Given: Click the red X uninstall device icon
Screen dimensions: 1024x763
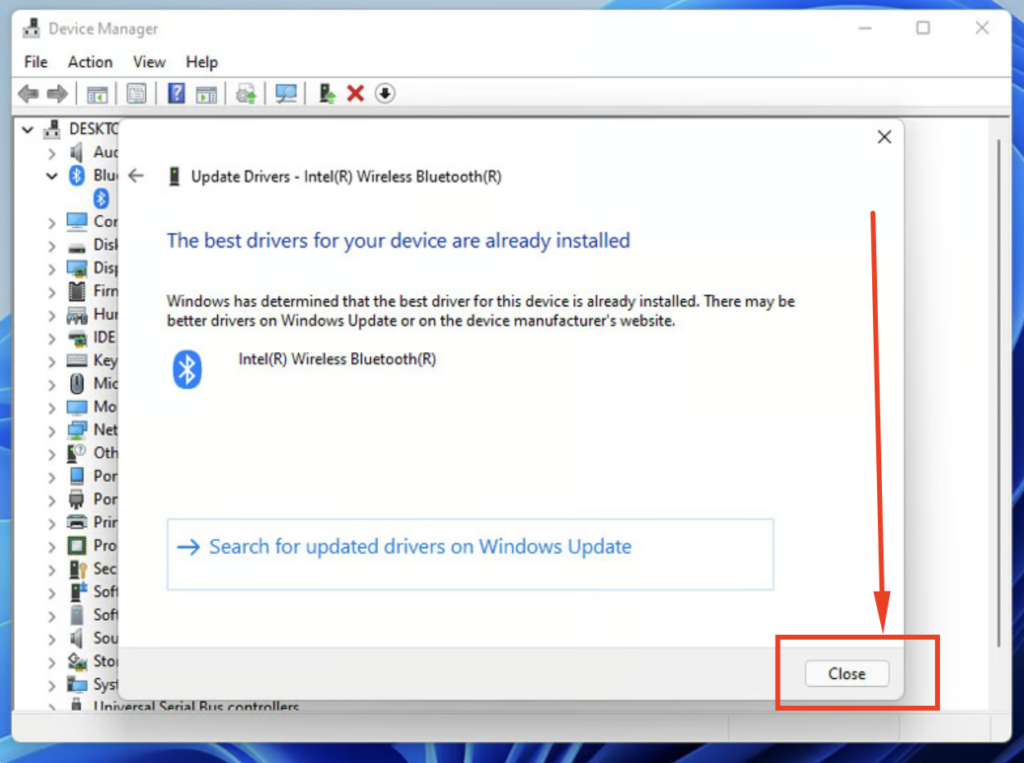Looking at the screenshot, I should [x=355, y=94].
